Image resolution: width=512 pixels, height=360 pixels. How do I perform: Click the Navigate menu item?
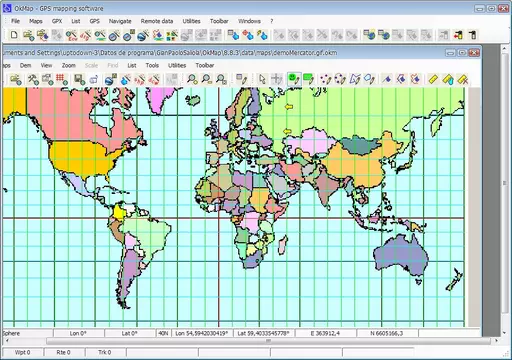[120, 21]
